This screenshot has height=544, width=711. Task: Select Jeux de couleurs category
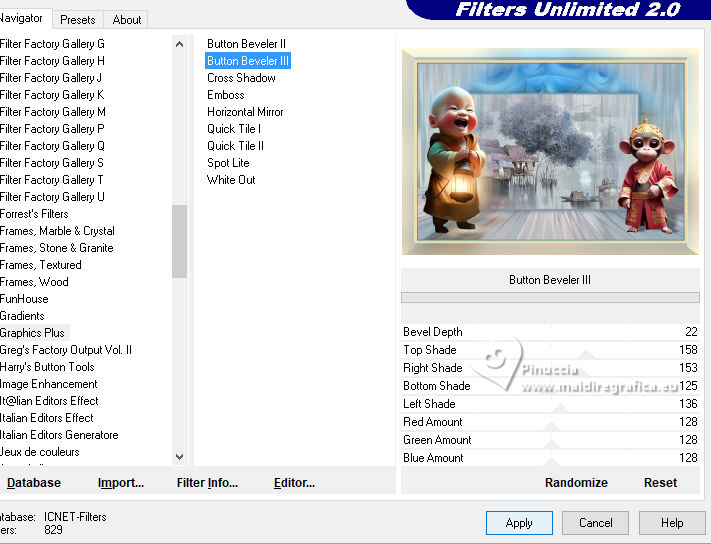click(x=39, y=452)
